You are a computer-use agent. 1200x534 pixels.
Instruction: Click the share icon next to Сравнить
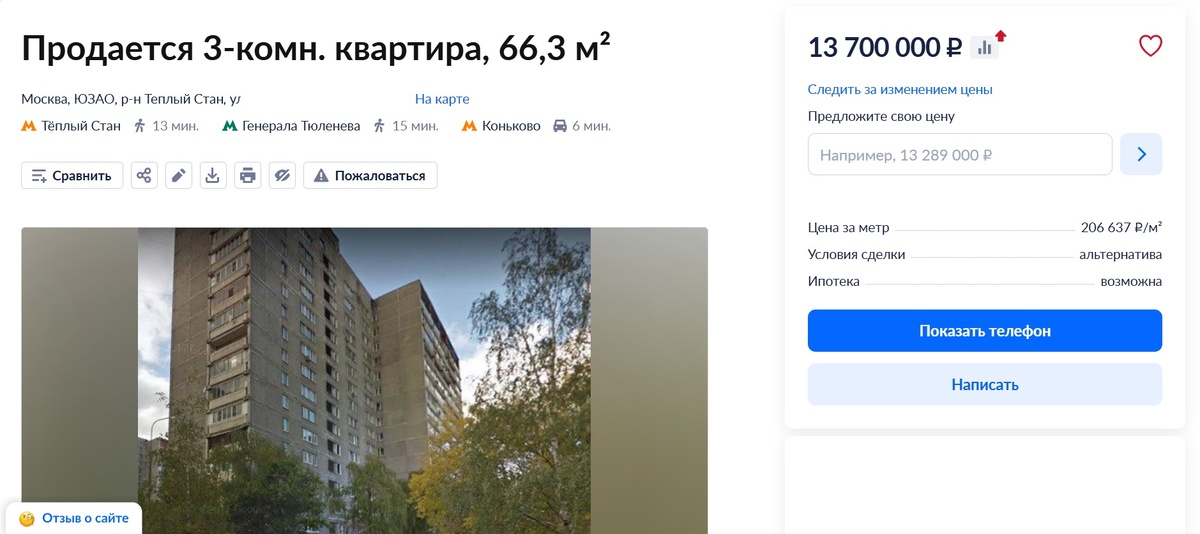pos(144,176)
